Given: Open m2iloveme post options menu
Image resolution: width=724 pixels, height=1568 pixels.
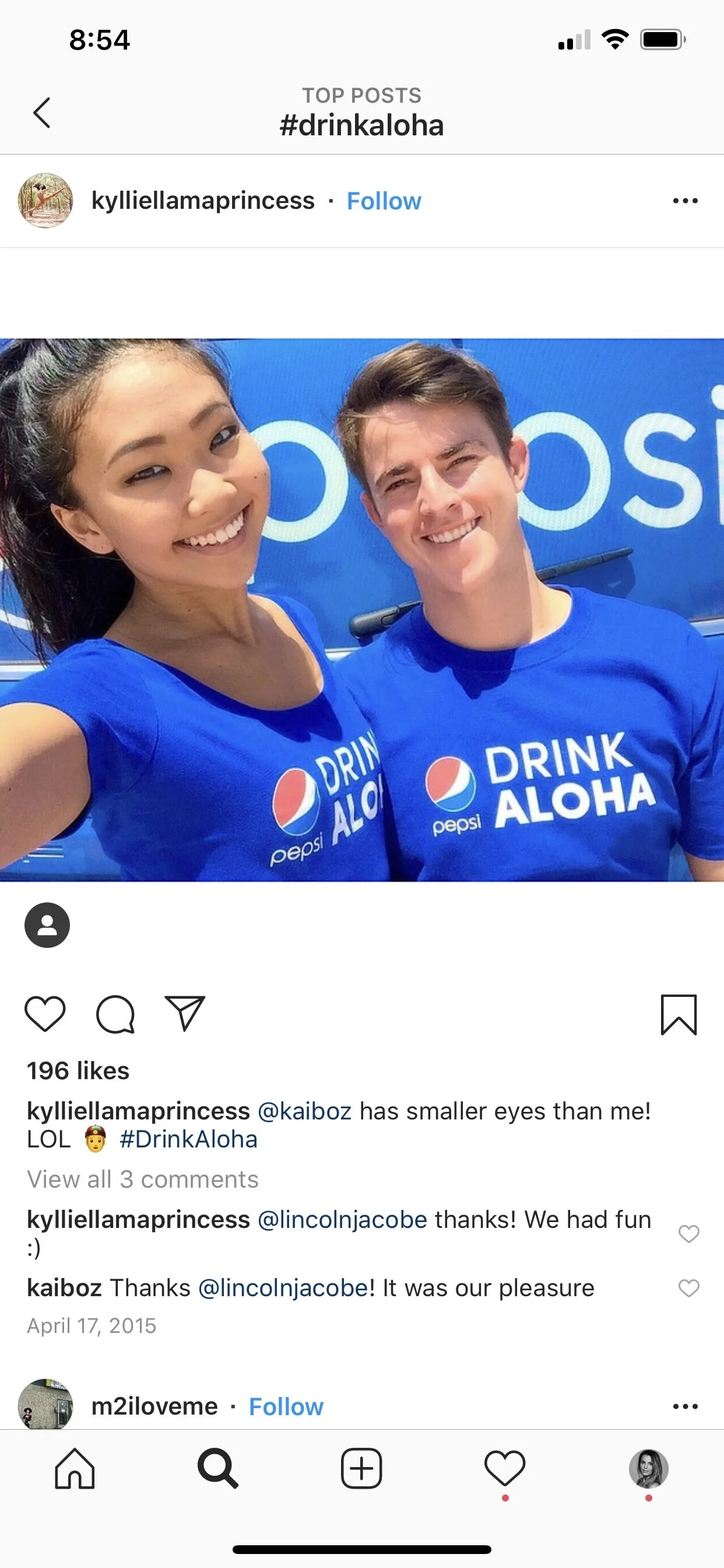Looking at the screenshot, I should 685,1406.
